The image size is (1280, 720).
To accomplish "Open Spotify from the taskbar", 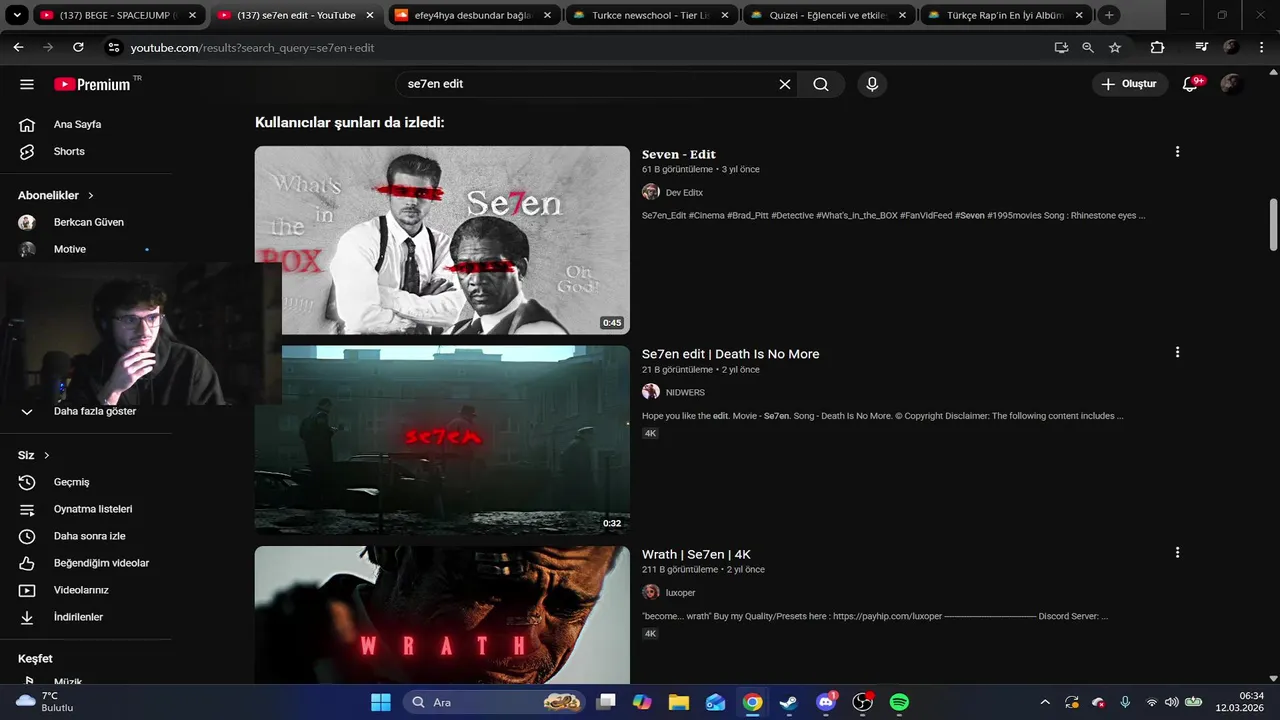I will pos(899,702).
